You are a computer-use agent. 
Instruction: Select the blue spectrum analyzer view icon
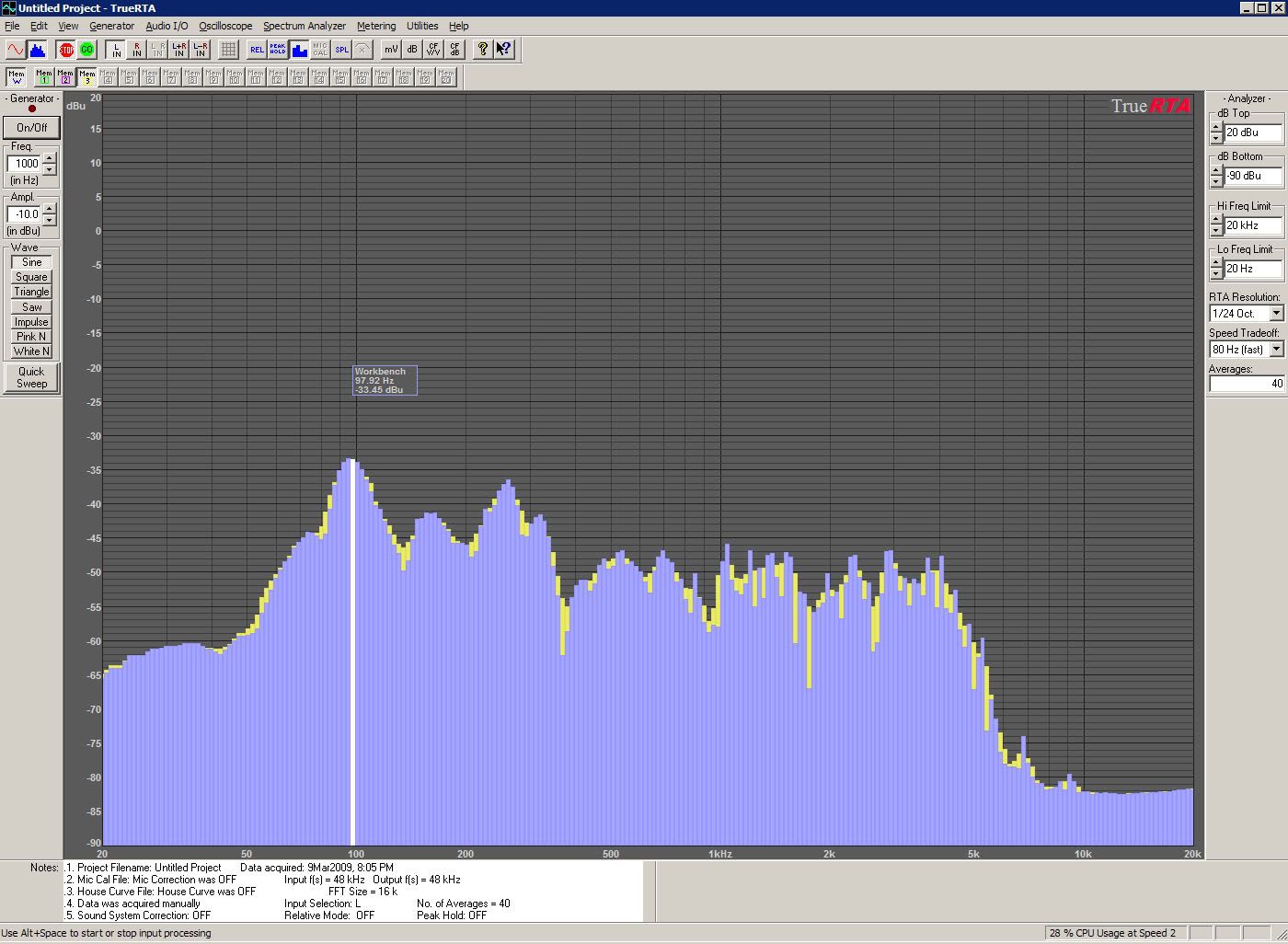(37, 50)
